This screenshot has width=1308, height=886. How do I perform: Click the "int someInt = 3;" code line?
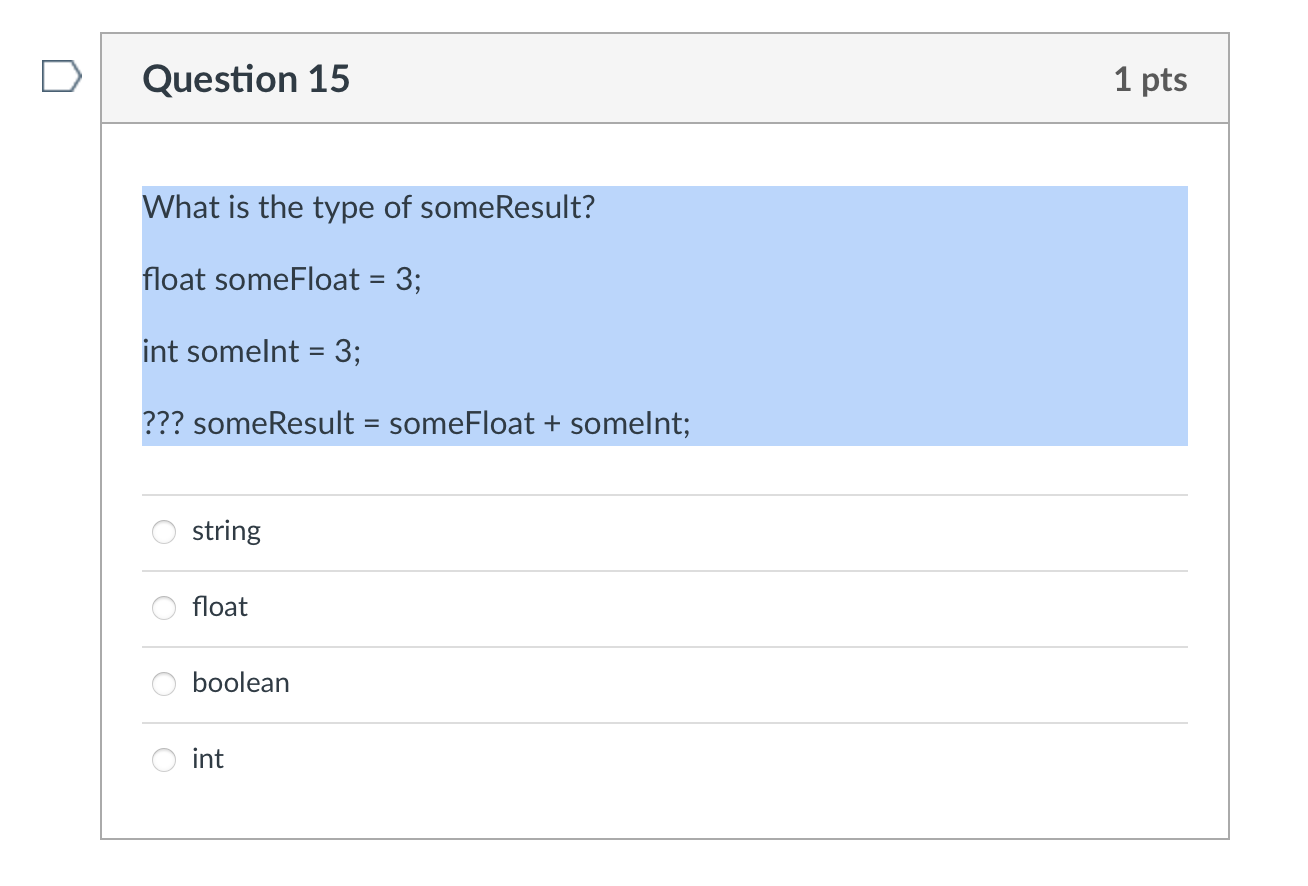(252, 352)
